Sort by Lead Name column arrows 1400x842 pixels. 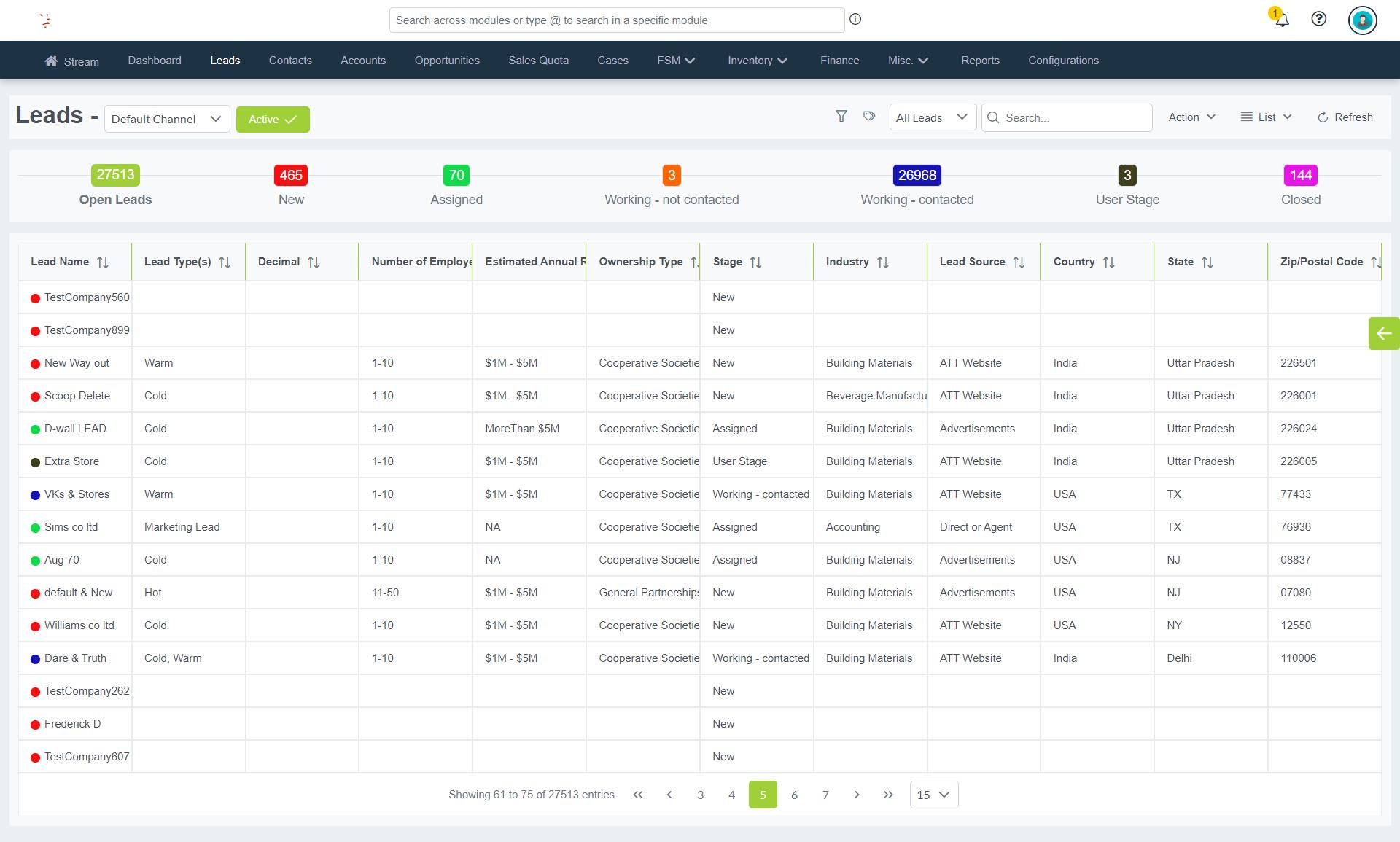(103, 262)
